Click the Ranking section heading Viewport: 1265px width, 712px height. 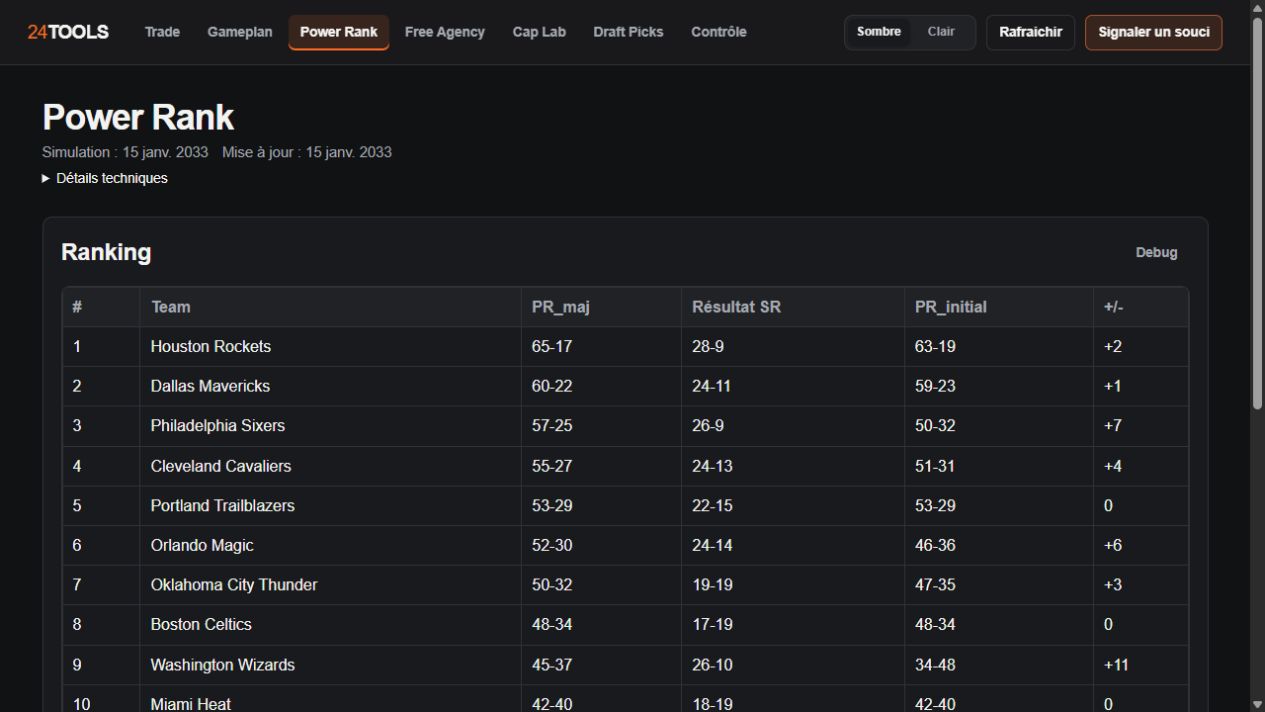pos(106,253)
